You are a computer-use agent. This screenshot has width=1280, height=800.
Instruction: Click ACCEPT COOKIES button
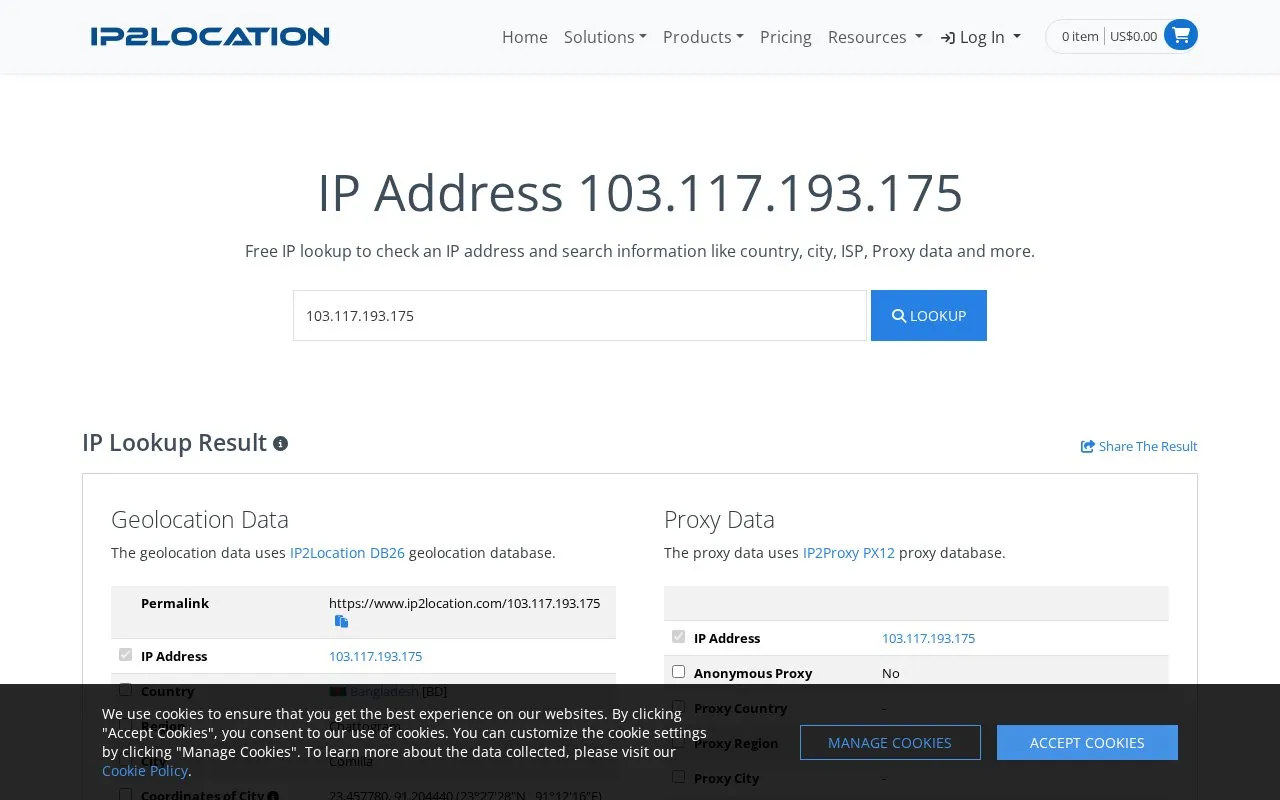tap(1087, 743)
